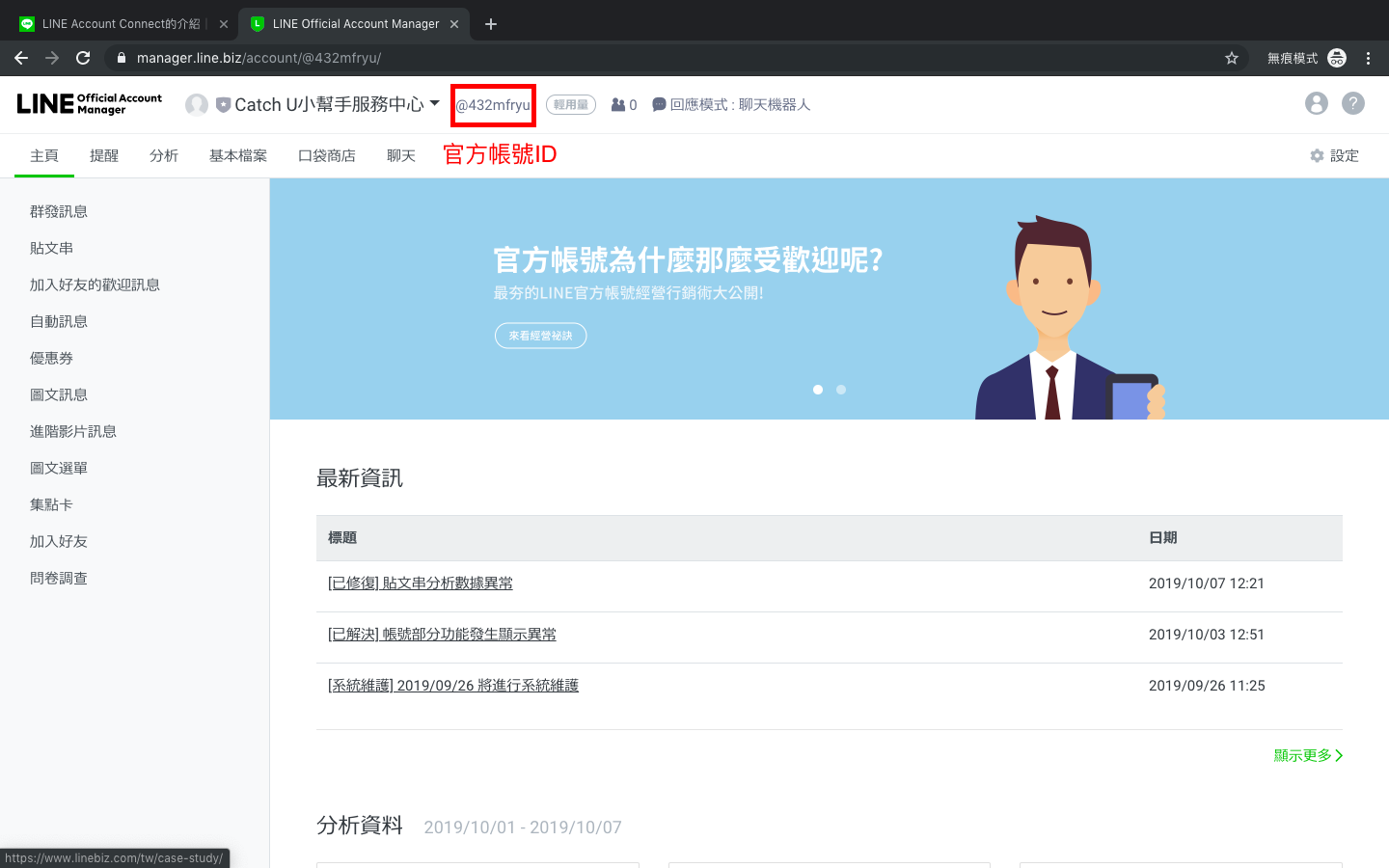Select the first banner carousel dot

pos(818,390)
